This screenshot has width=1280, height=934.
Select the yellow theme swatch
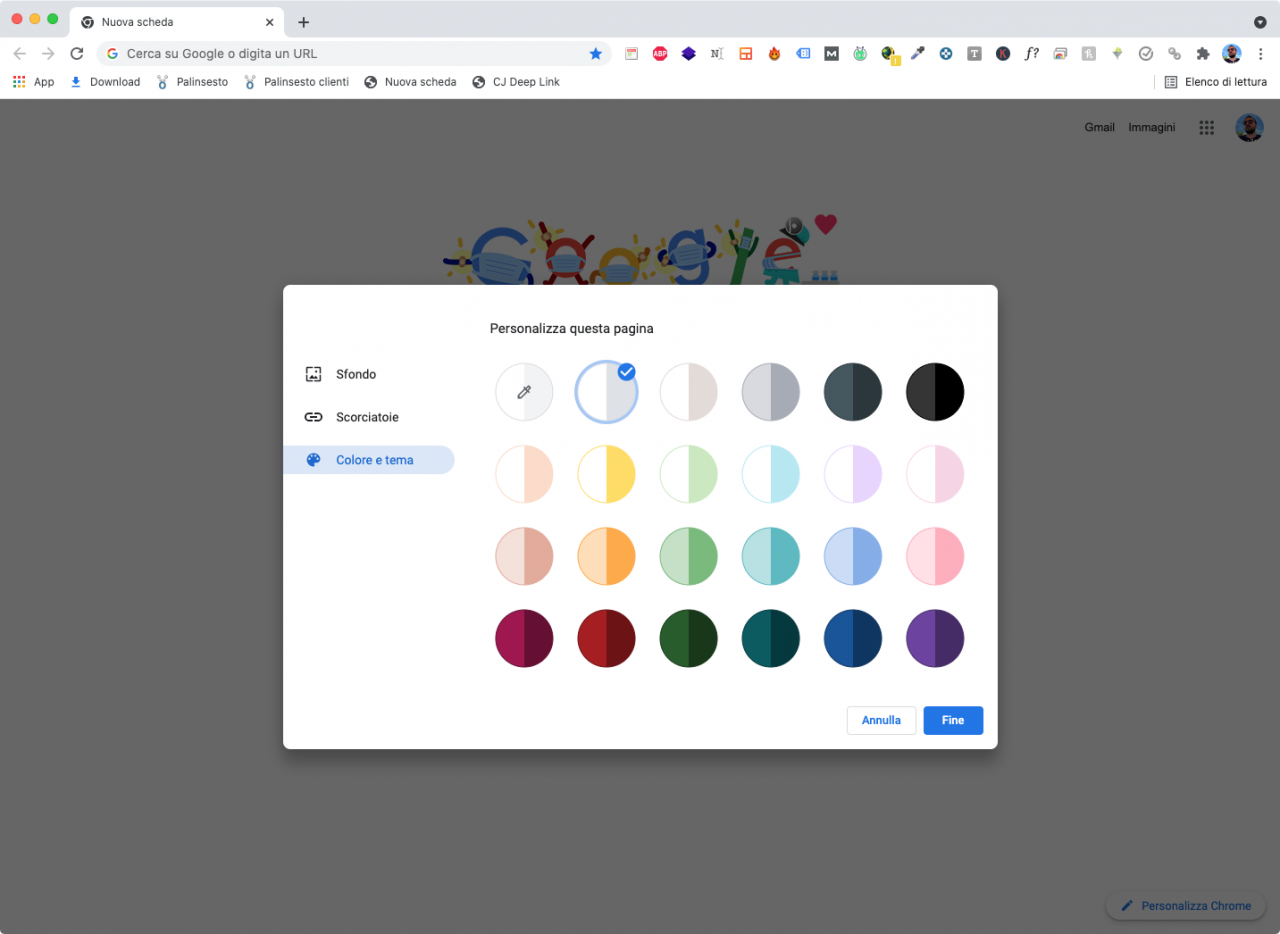click(x=606, y=474)
